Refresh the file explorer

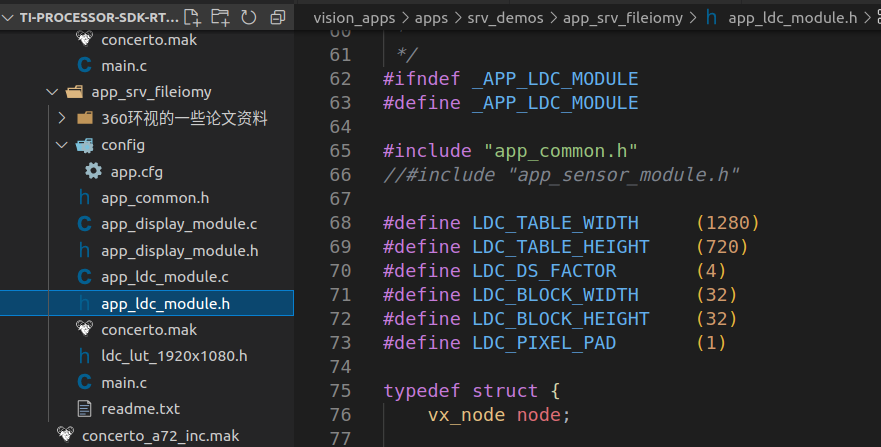pyautogui.click(x=249, y=17)
